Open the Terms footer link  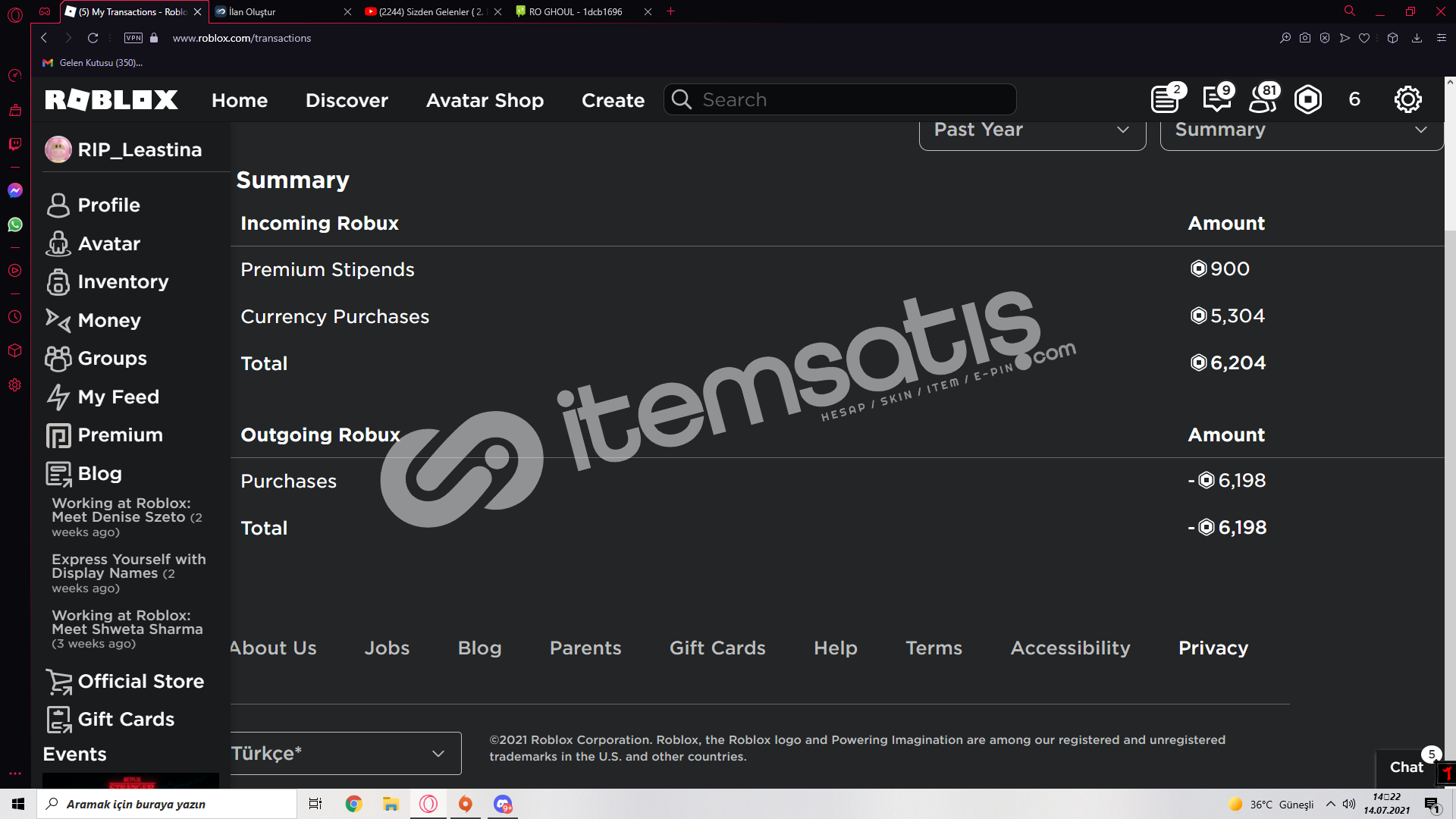pos(934,648)
